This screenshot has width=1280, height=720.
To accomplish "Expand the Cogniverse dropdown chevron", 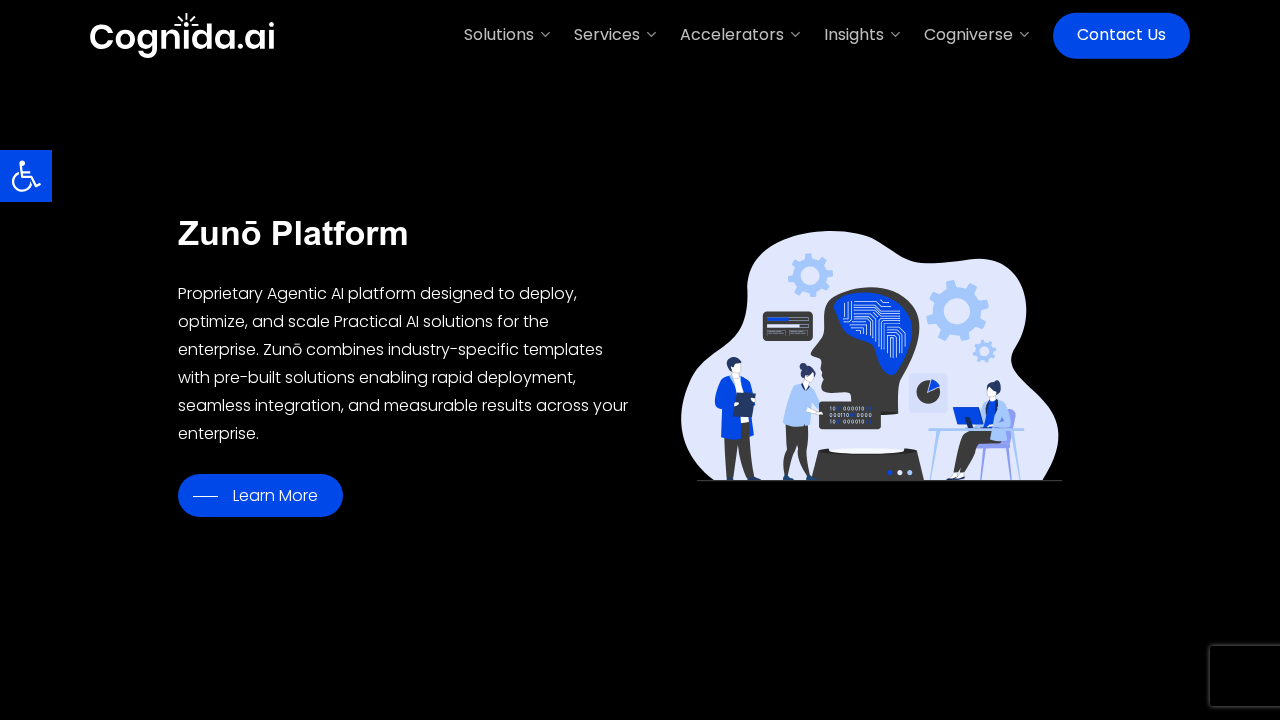I will pyautogui.click(x=1024, y=35).
